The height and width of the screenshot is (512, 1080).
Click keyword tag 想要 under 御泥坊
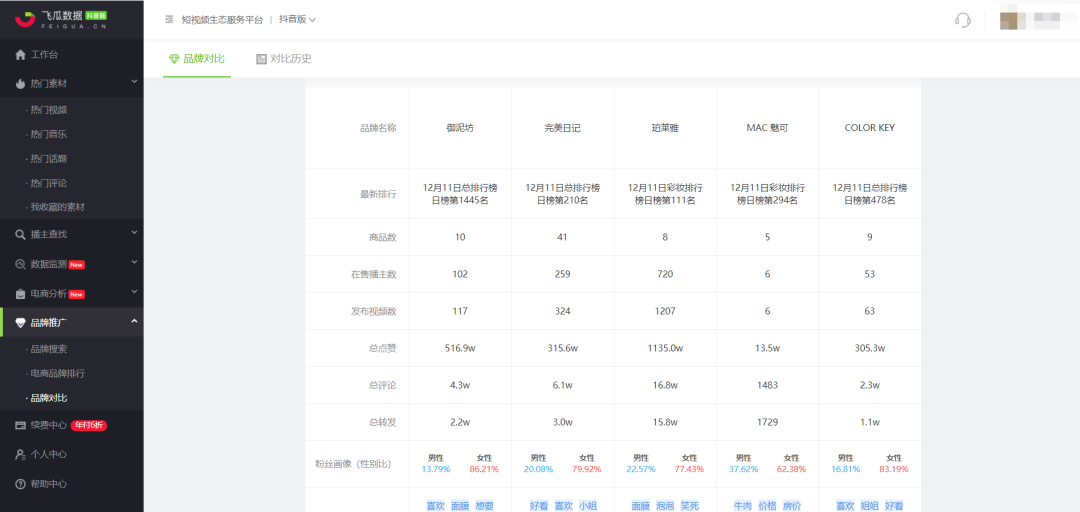485,506
